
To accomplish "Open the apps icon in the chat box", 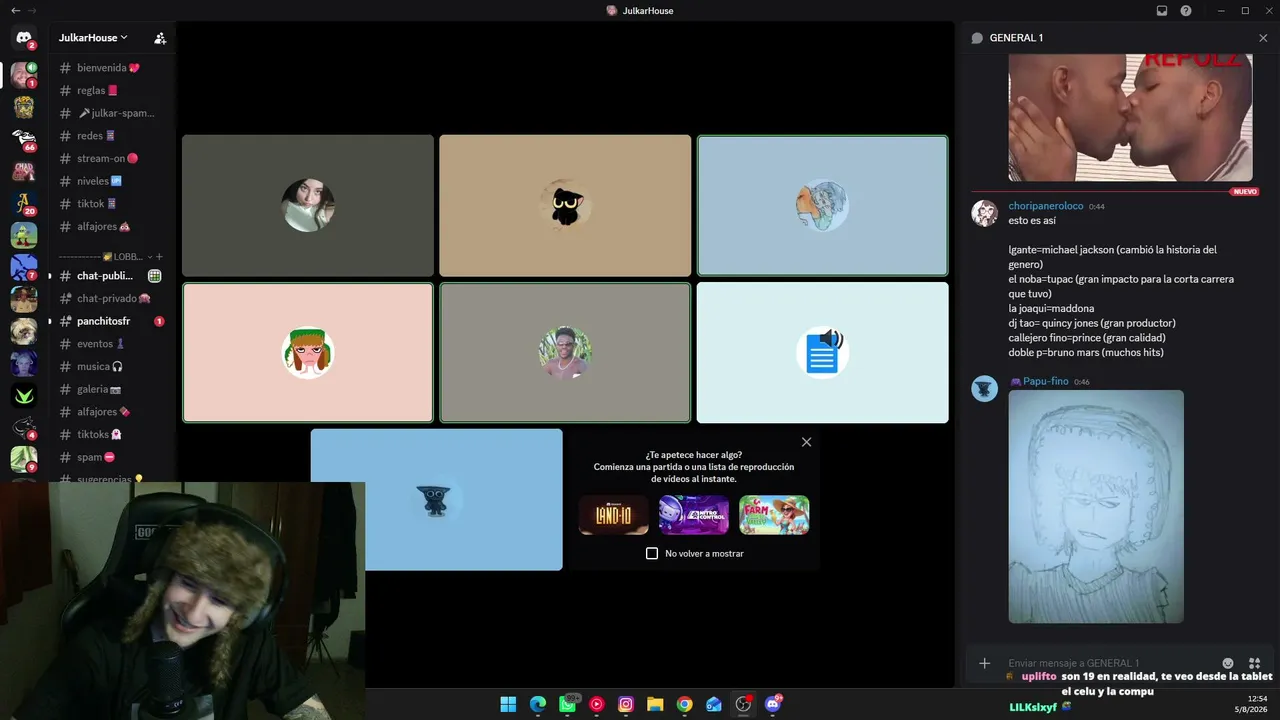I will (x=1254, y=663).
